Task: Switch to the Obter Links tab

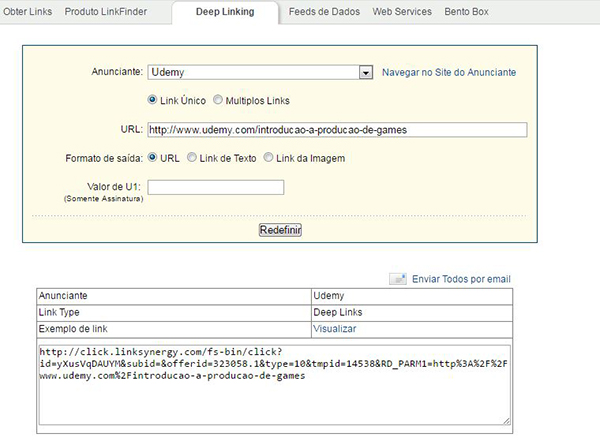Action: tap(28, 12)
